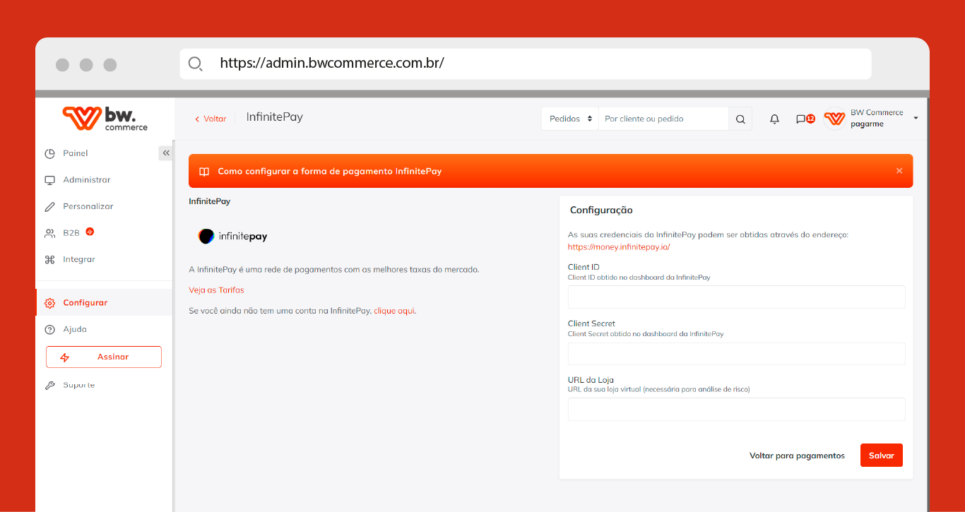Click the 'Por cliente ou pedido' search field
Image resolution: width=965 pixels, height=512 pixels.
pyautogui.click(x=663, y=119)
